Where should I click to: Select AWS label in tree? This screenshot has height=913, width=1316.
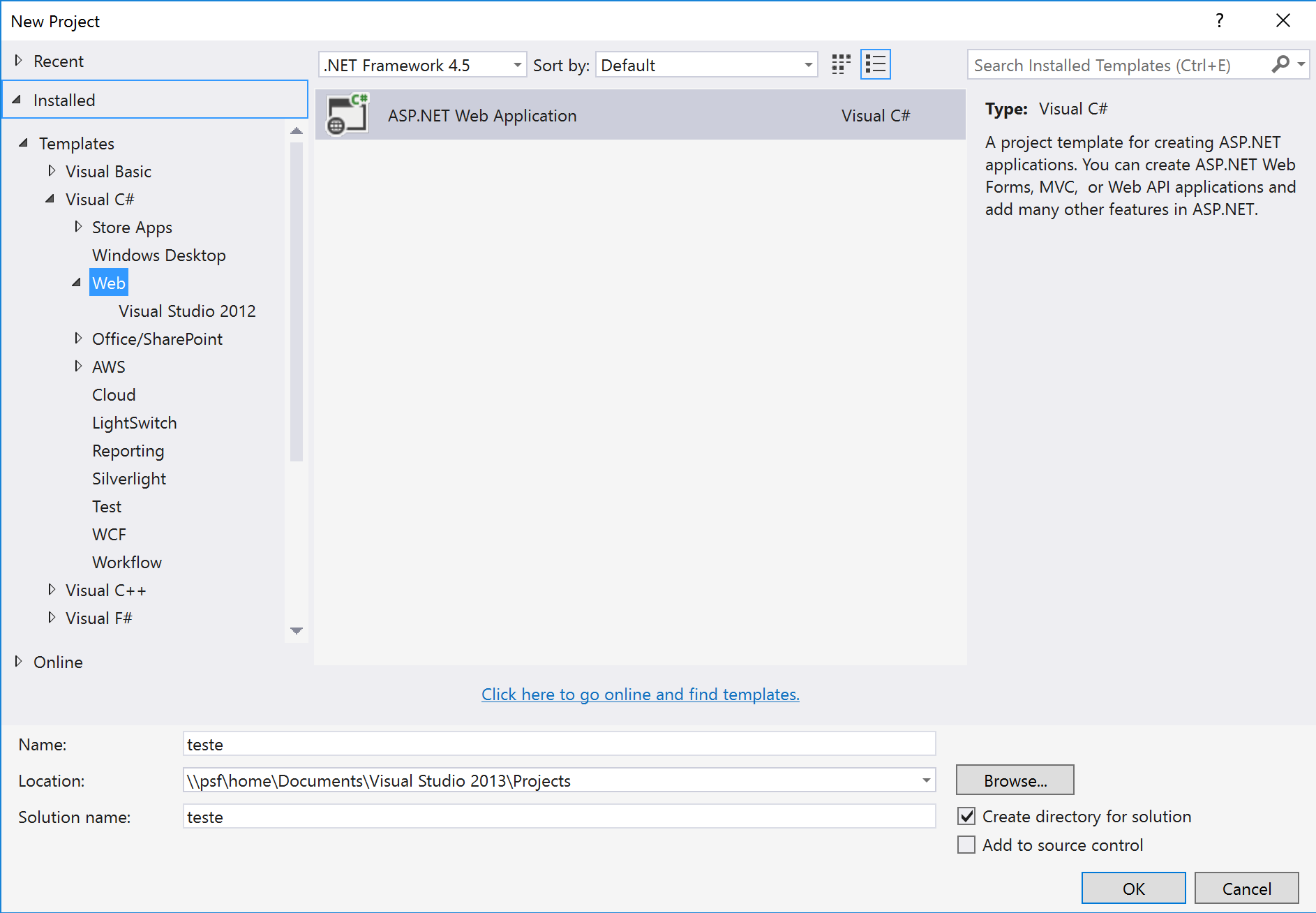coord(109,366)
